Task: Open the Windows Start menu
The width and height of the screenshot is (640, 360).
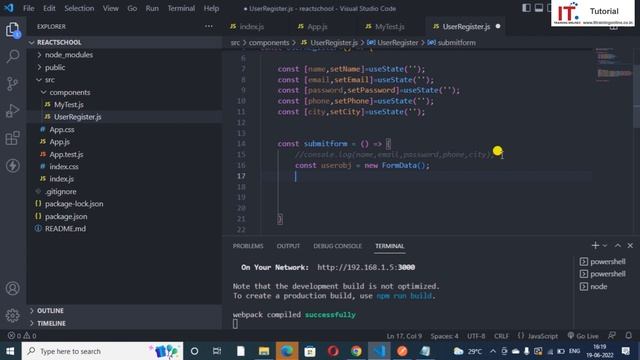Action: [10, 351]
